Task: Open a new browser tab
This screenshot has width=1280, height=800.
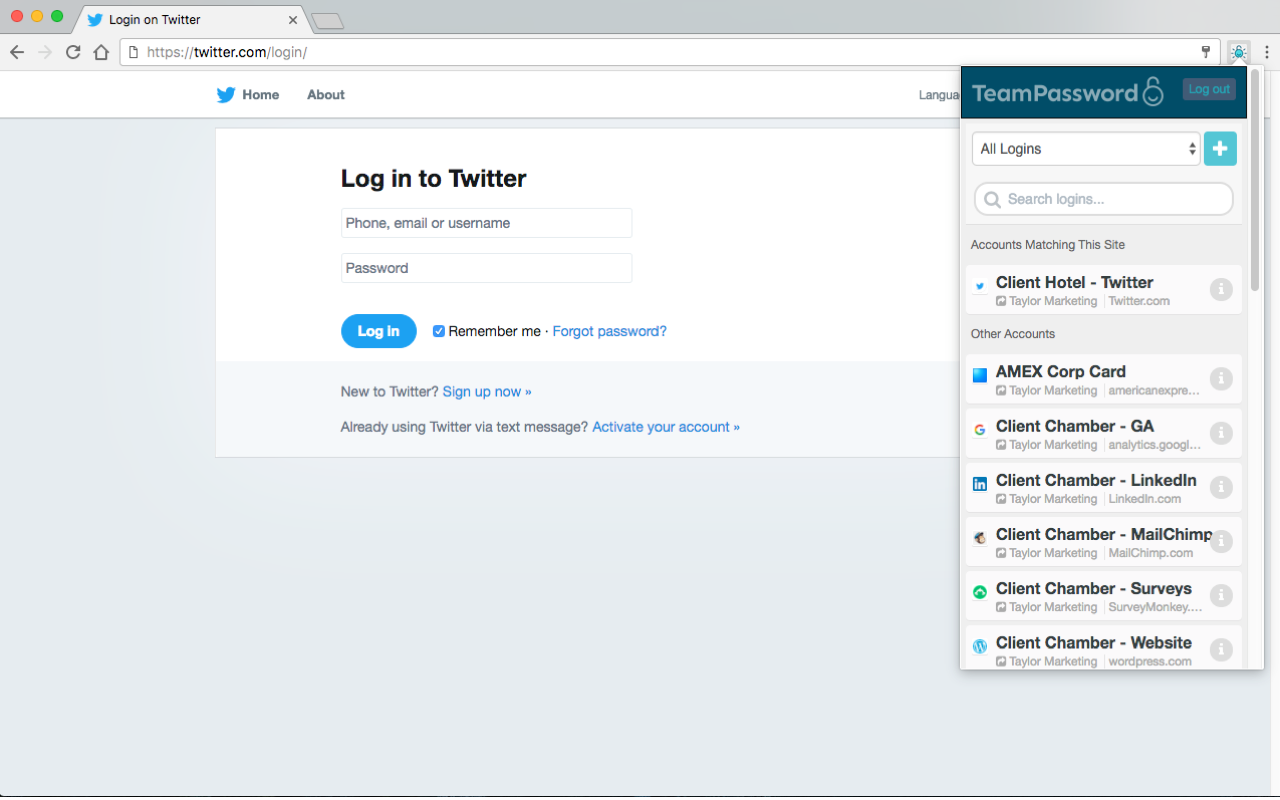Action: [327, 21]
